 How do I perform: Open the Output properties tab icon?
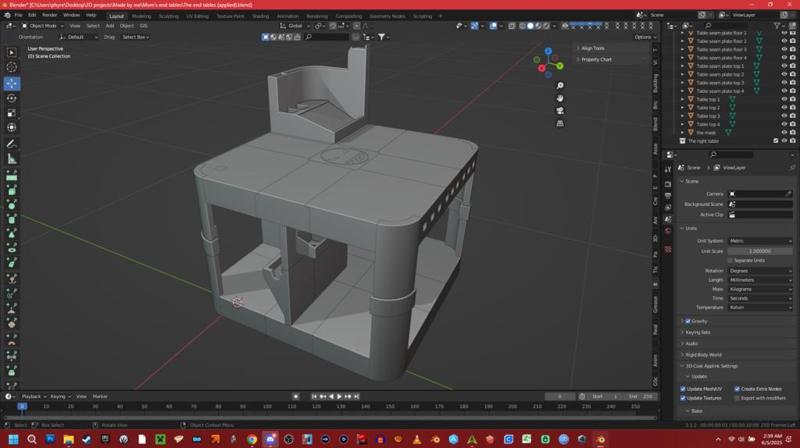[668, 195]
